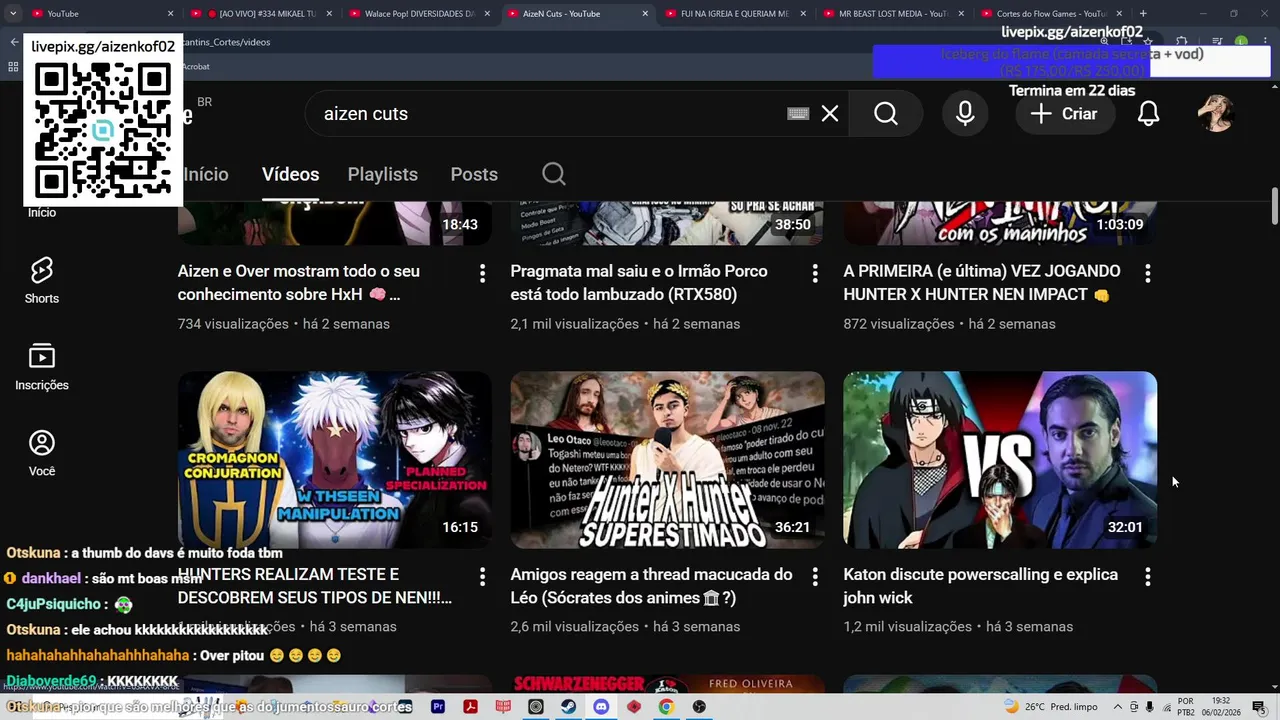This screenshot has width=1280, height=720.
Task: Click the Cromagnon Conjuration nen test thumbnail
Action: click(335, 460)
